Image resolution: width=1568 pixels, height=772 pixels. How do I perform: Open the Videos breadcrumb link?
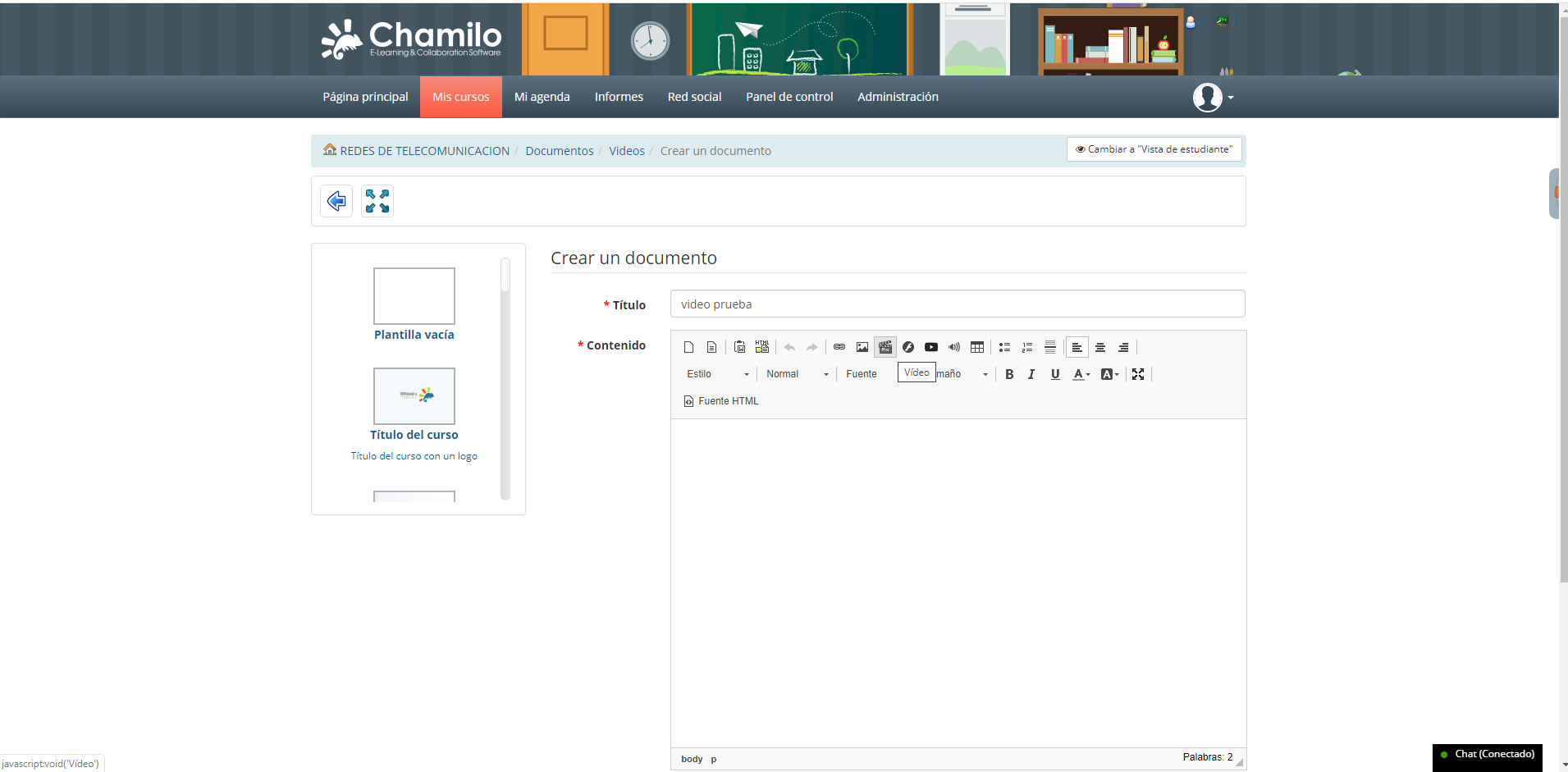(x=626, y=150)
